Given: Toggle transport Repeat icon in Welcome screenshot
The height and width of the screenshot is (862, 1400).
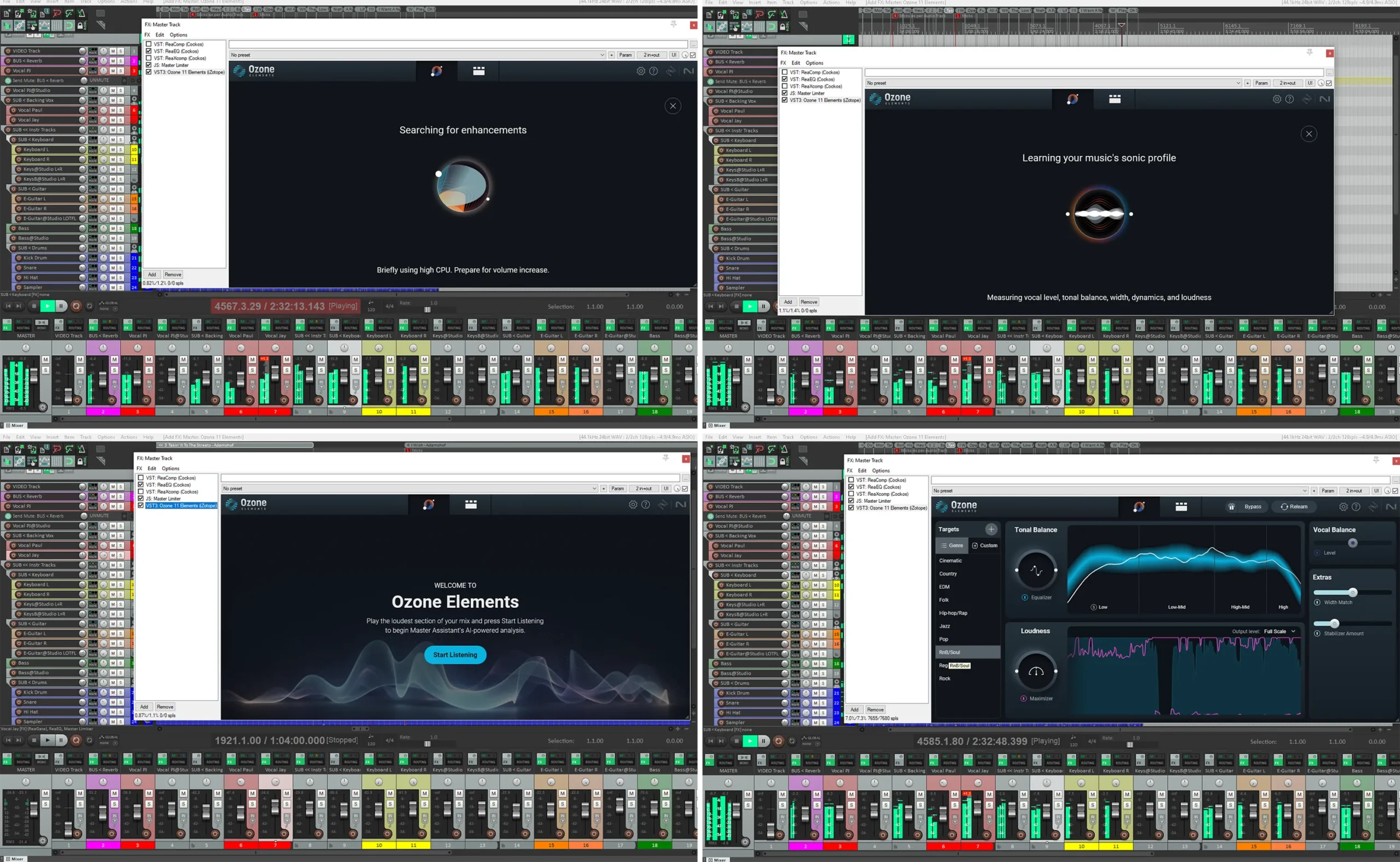Looking at the screenshot, I should point(89,740).
